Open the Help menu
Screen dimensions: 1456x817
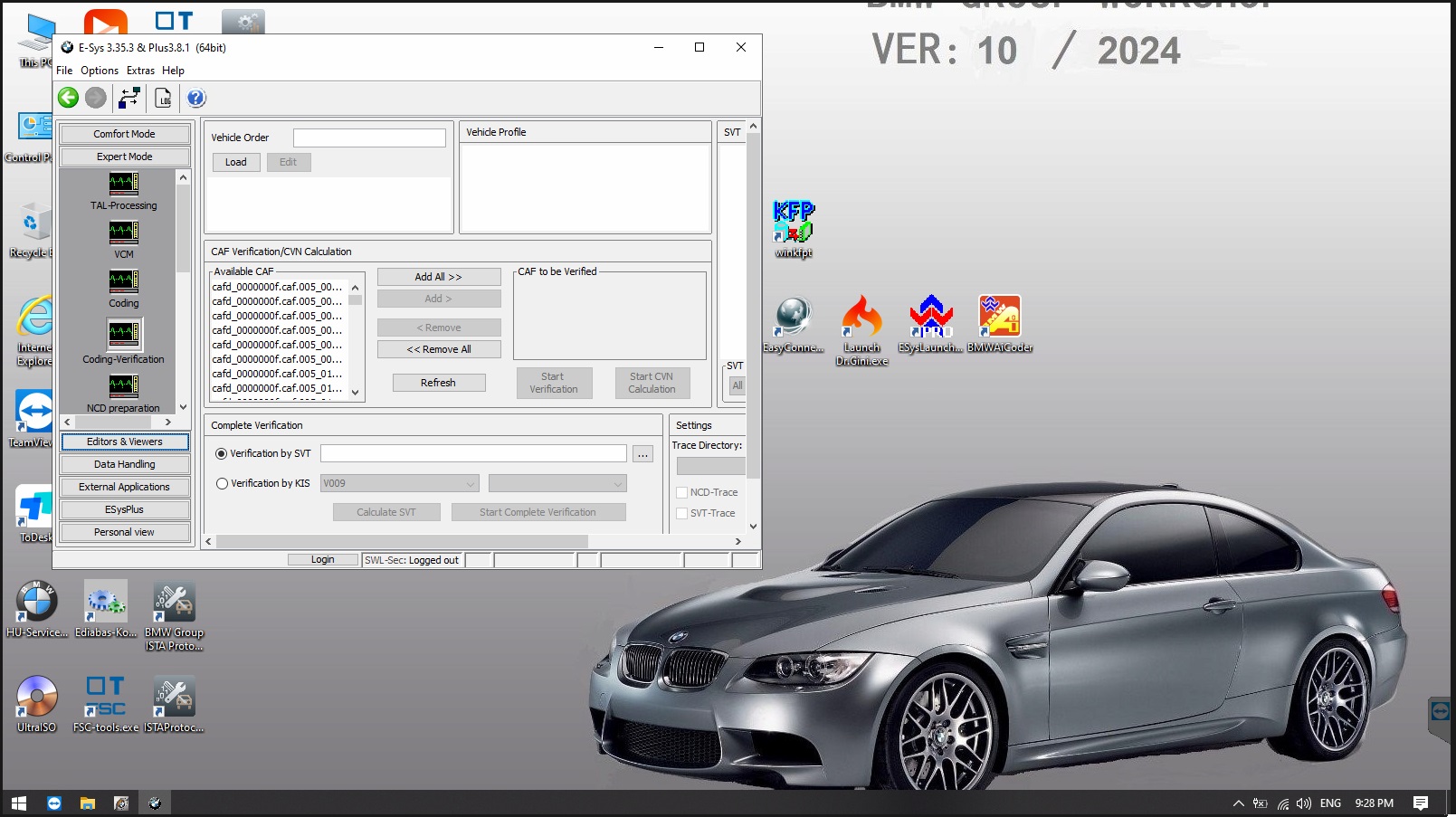pyautogui.click(x=173, y=70)
